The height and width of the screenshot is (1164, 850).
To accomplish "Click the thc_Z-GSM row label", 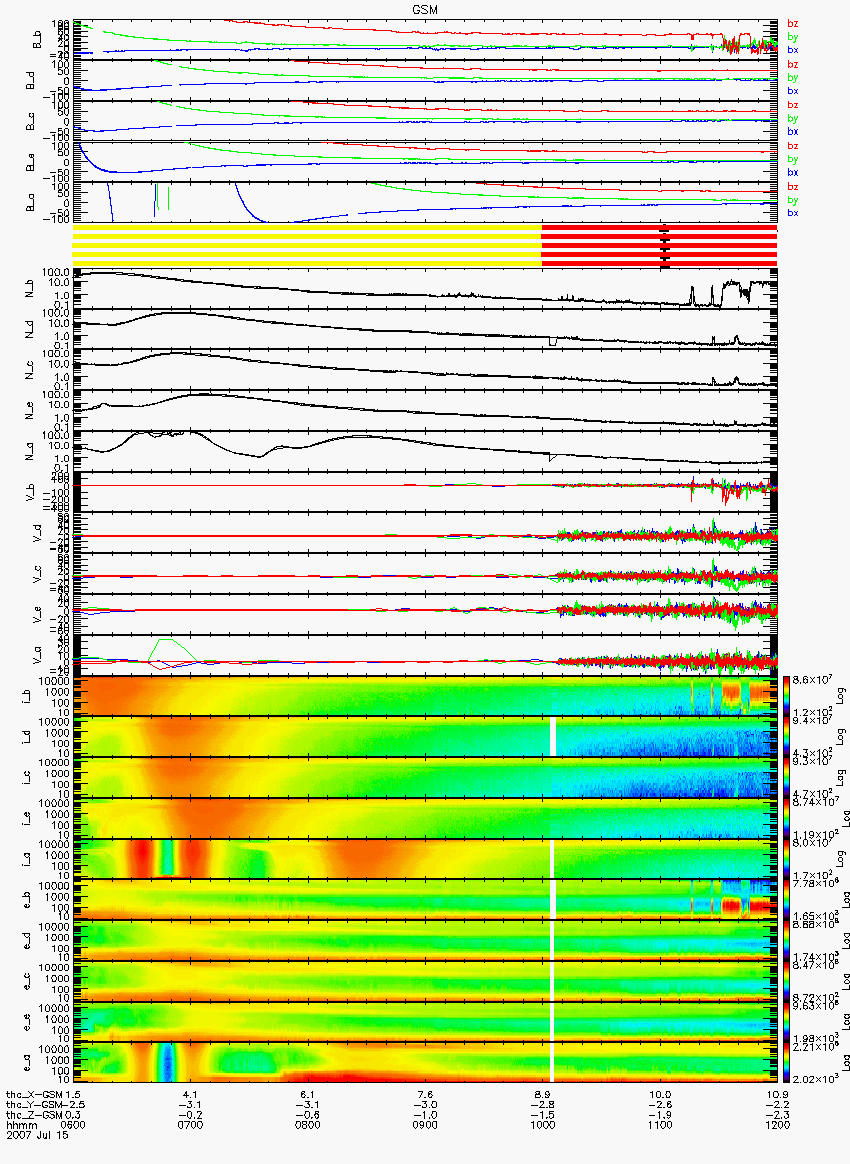I will (34, 1116).
